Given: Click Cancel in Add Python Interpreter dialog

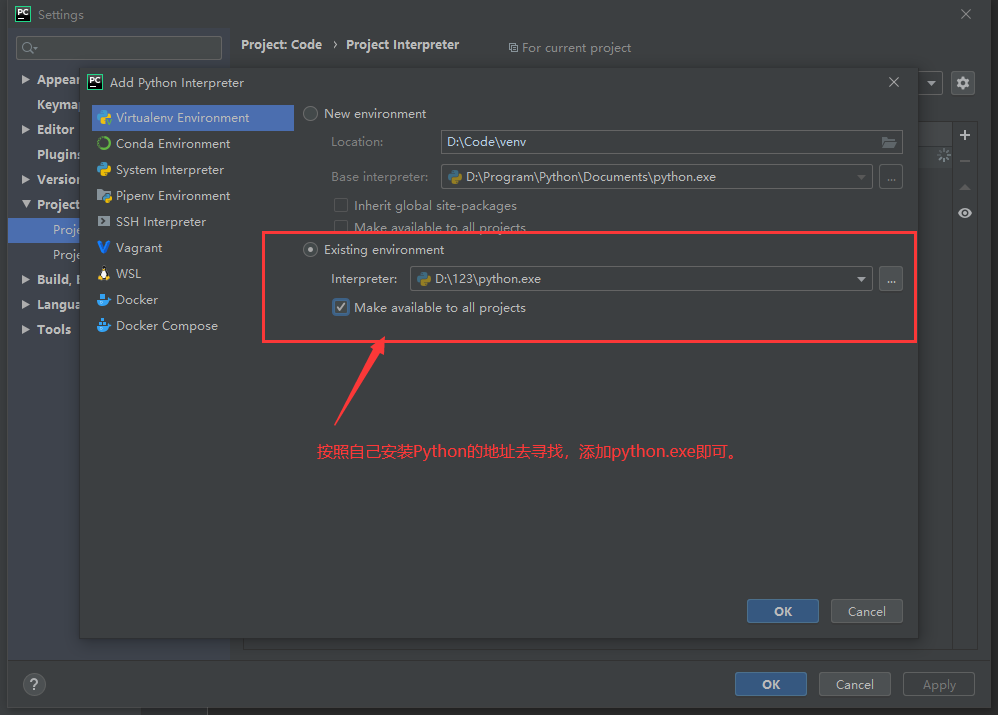Looking at the screenshot, I should coord(866,611).
